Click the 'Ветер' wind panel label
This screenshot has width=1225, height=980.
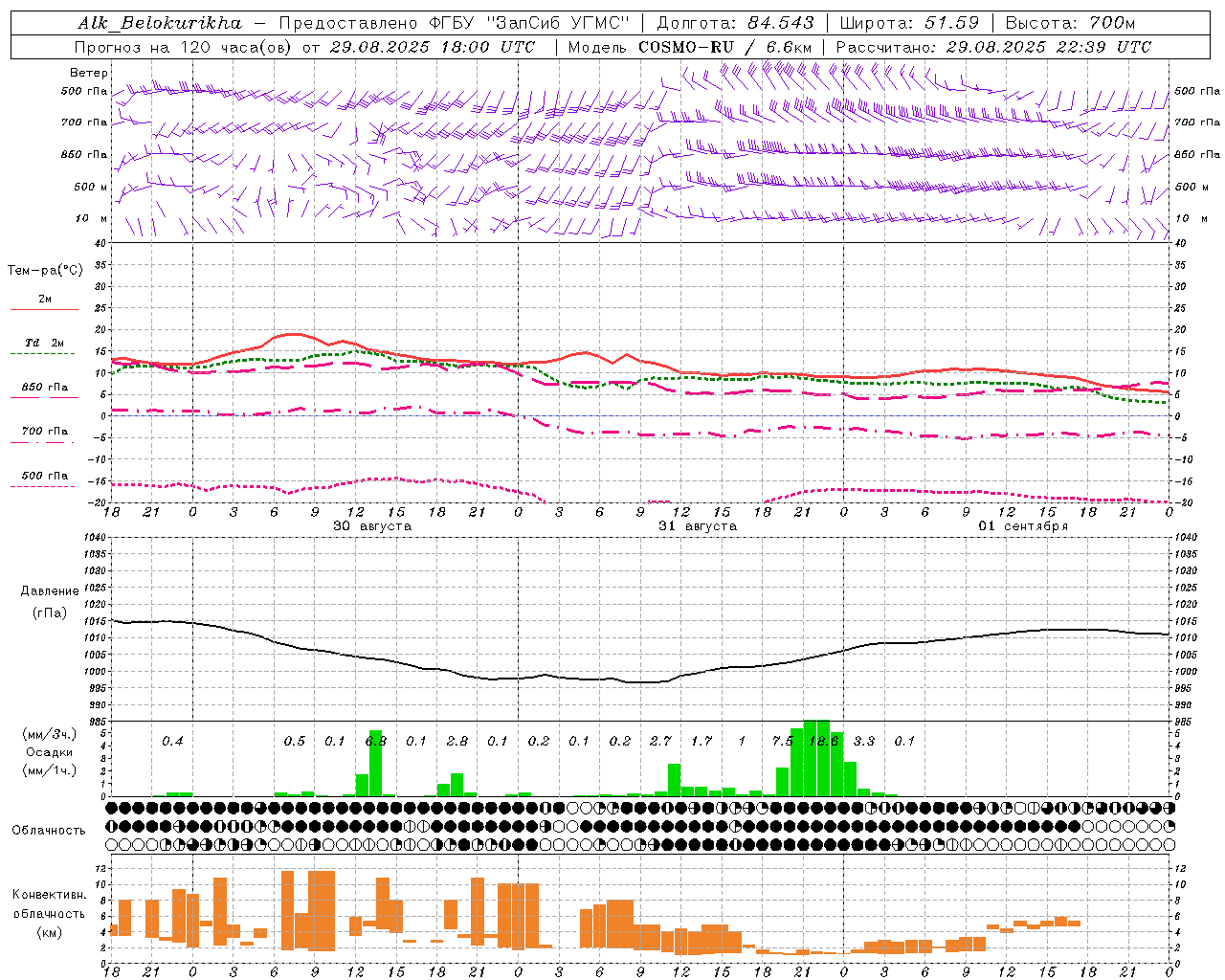click(89, 73)
